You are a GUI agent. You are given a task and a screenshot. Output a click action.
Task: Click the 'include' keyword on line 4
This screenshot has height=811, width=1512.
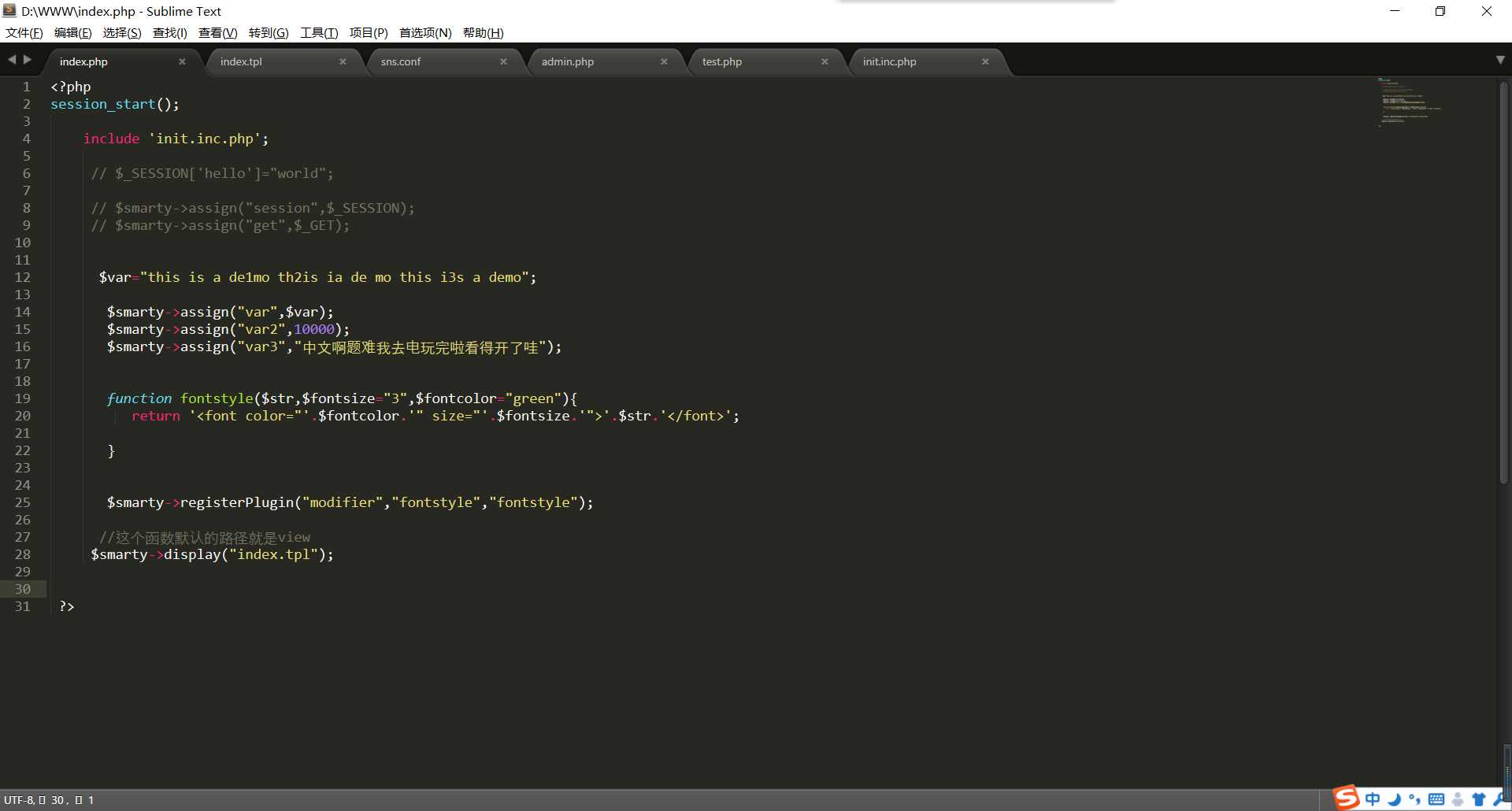point(111,139)
